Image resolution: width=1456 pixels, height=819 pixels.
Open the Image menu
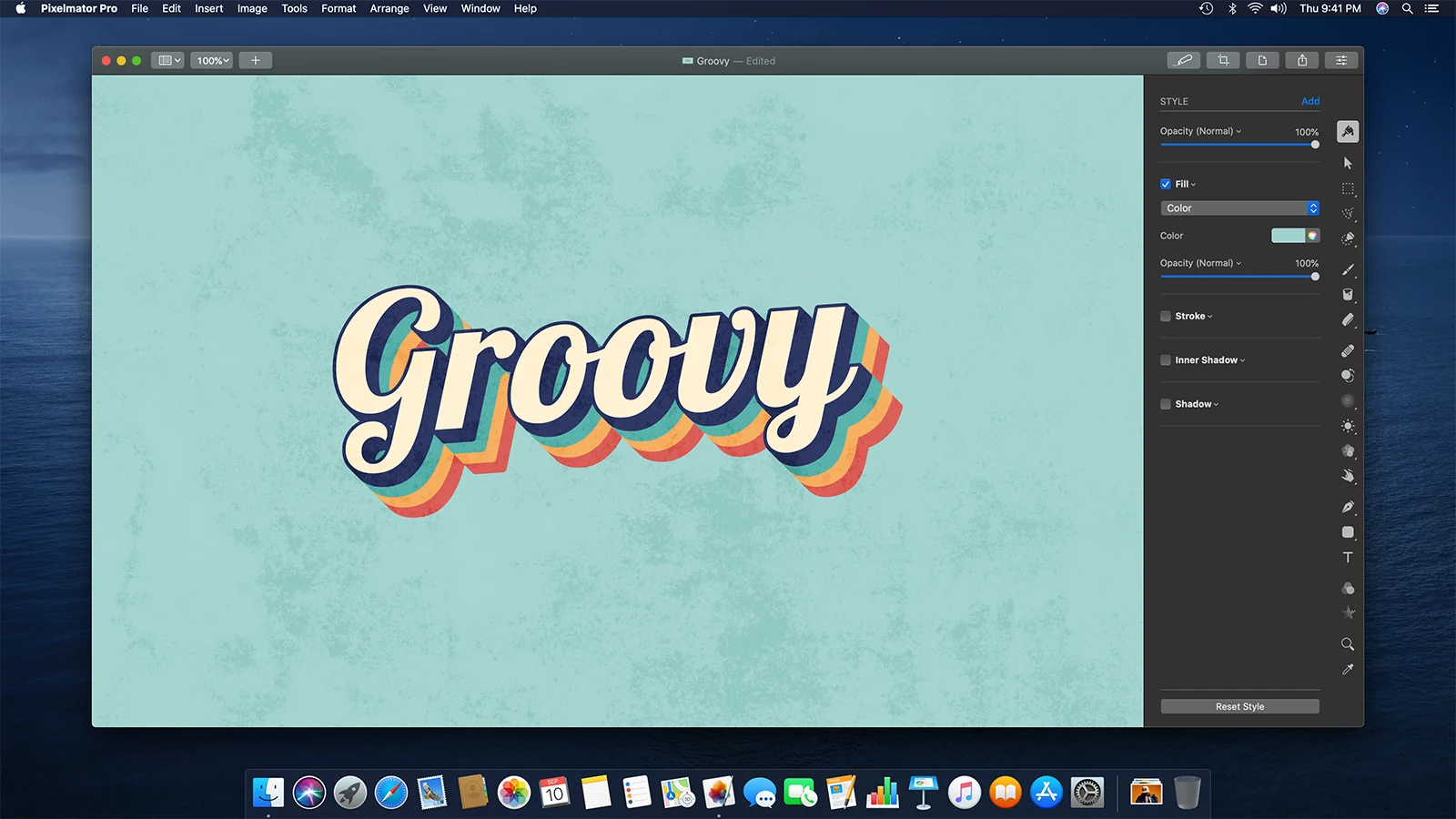[x=252, y=8]
